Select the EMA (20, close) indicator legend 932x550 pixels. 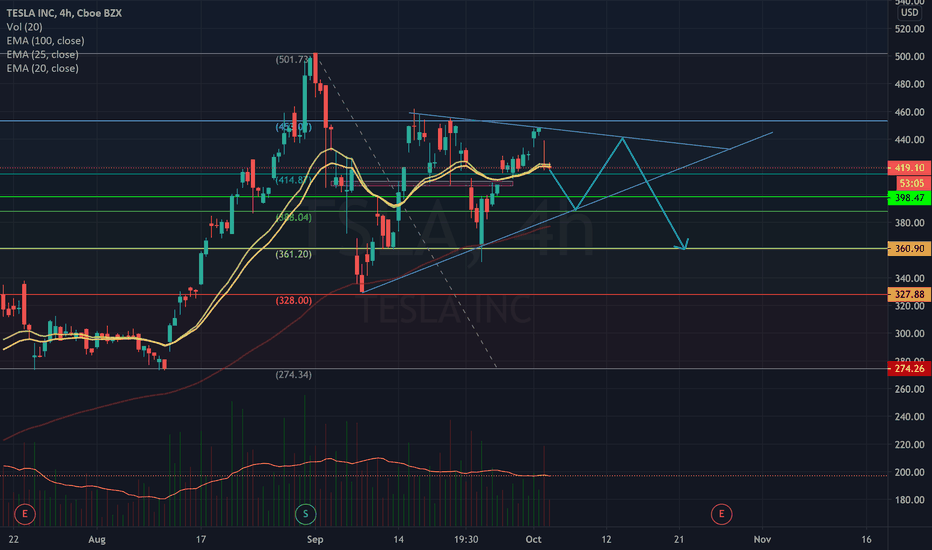point(42,68)
